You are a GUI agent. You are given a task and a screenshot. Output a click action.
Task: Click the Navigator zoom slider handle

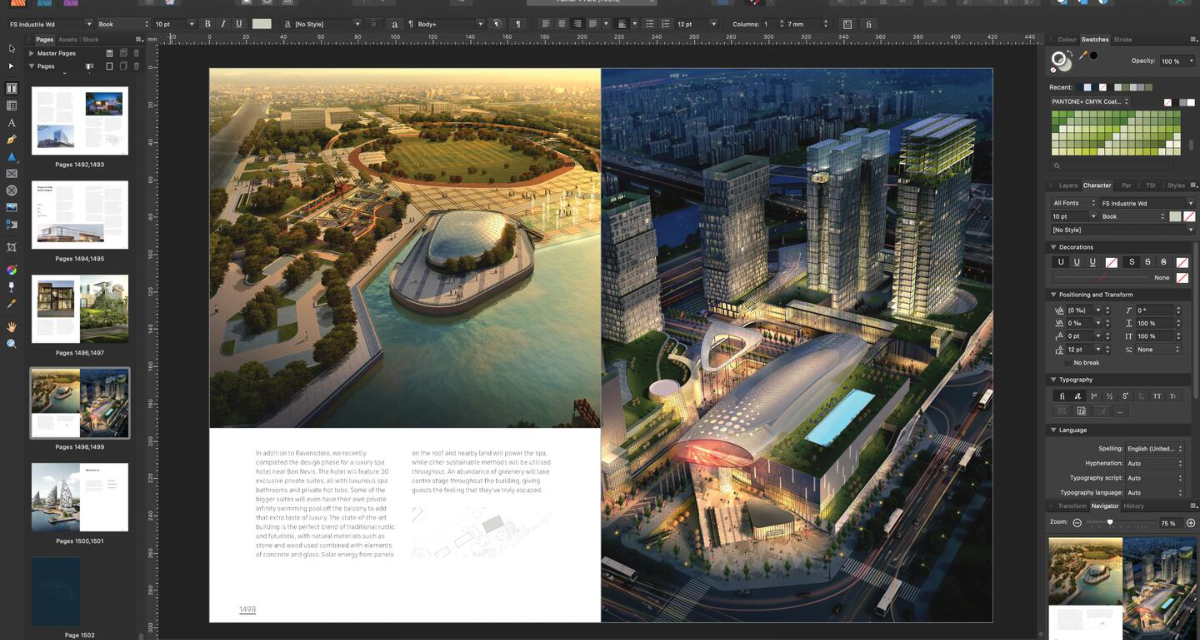click(x=1109, y=522)
